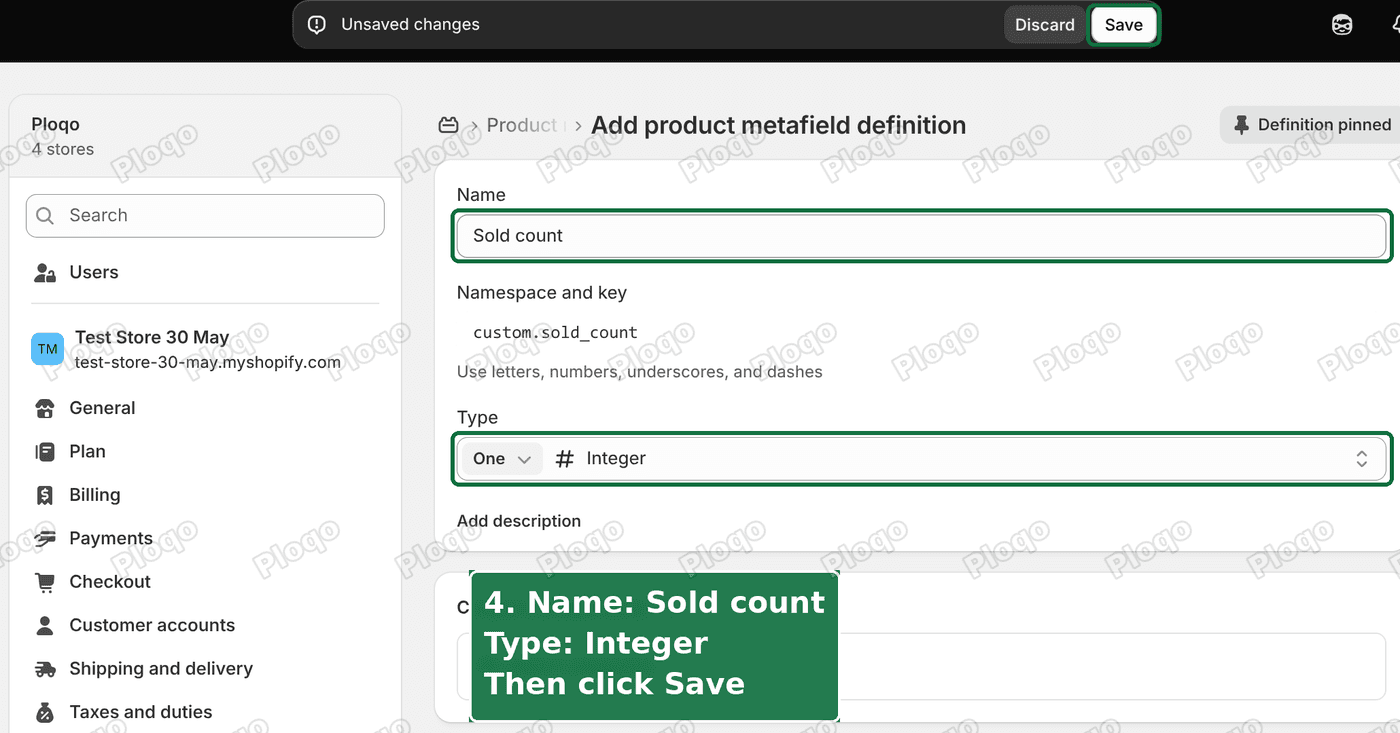
Task: Click the test-store-30-may.myshopify.com domain text
Action: (x=208, y=362)
